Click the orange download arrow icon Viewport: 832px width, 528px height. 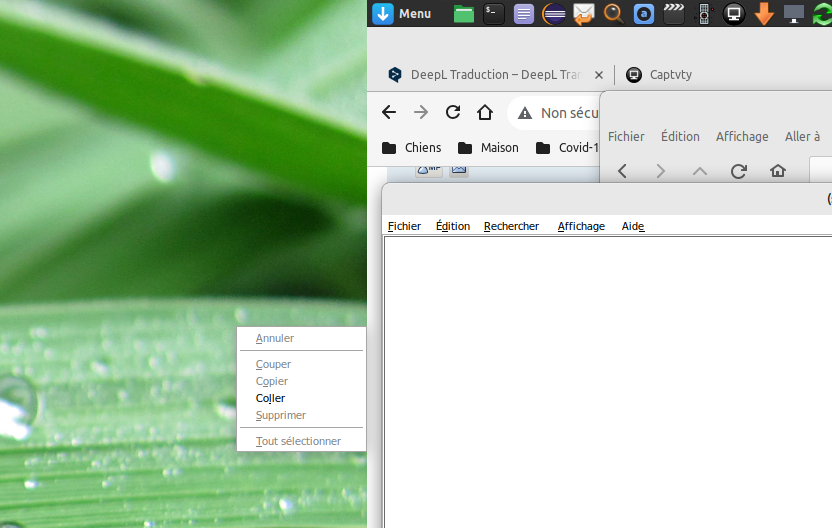[x=764, y=14]
